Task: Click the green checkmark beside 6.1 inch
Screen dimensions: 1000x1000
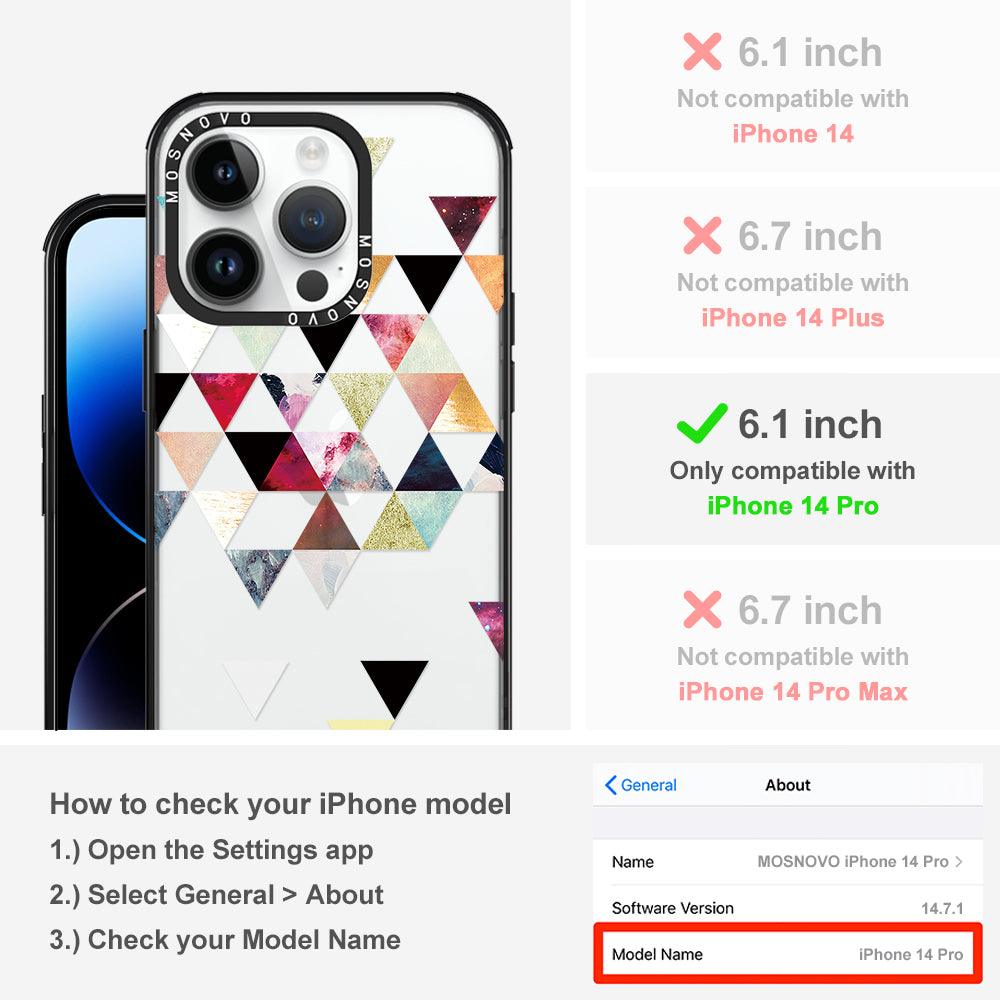Action: point(702,423)
